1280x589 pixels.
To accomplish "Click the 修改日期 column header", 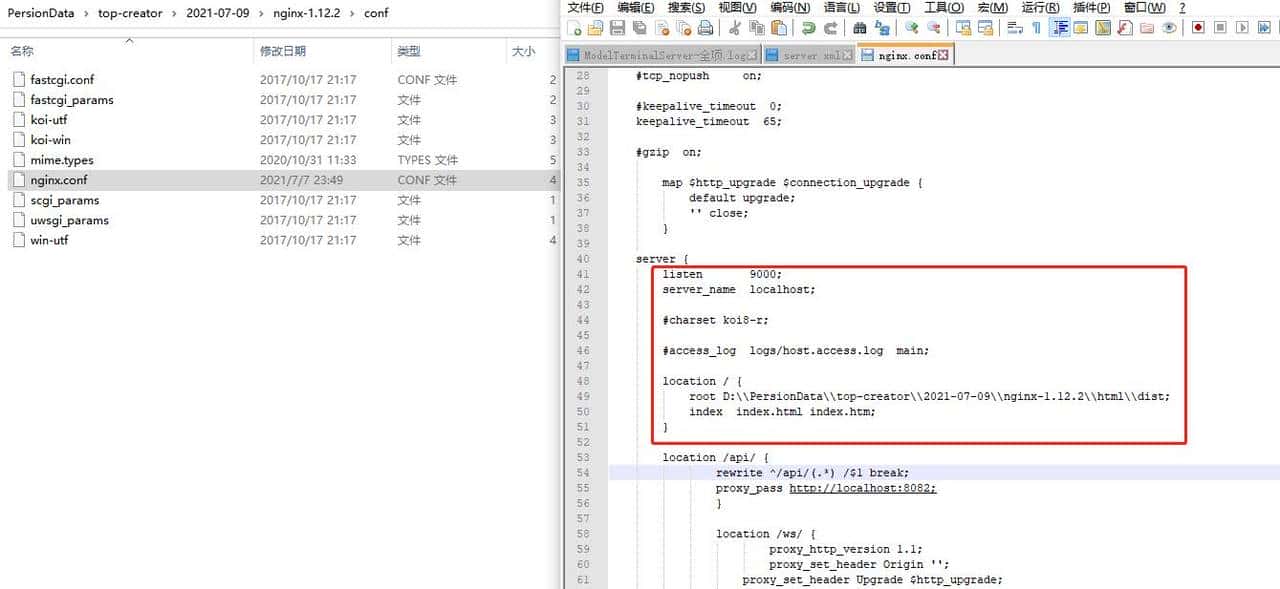I will [283, 51].
